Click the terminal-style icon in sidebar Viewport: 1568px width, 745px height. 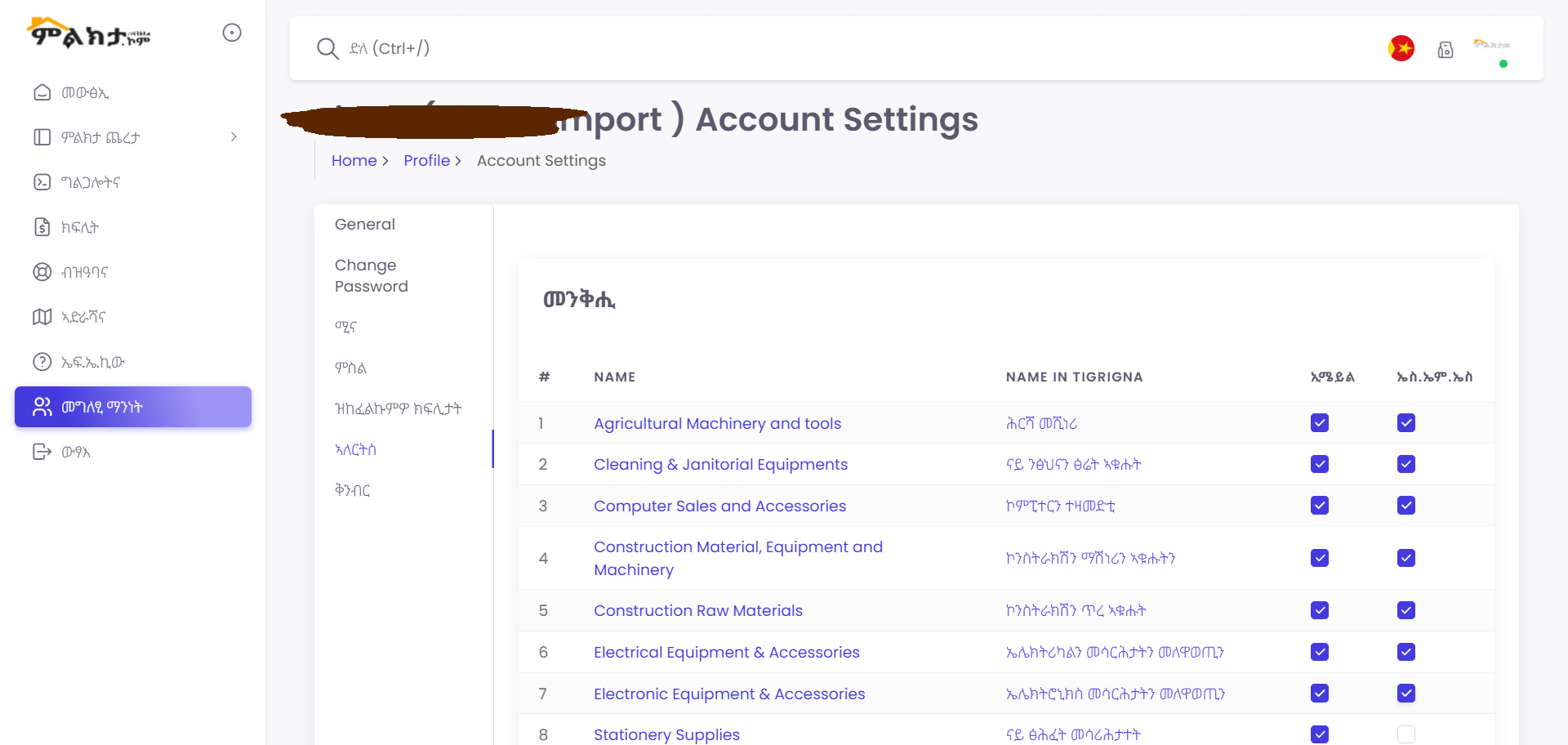click(x=42, y=182)
